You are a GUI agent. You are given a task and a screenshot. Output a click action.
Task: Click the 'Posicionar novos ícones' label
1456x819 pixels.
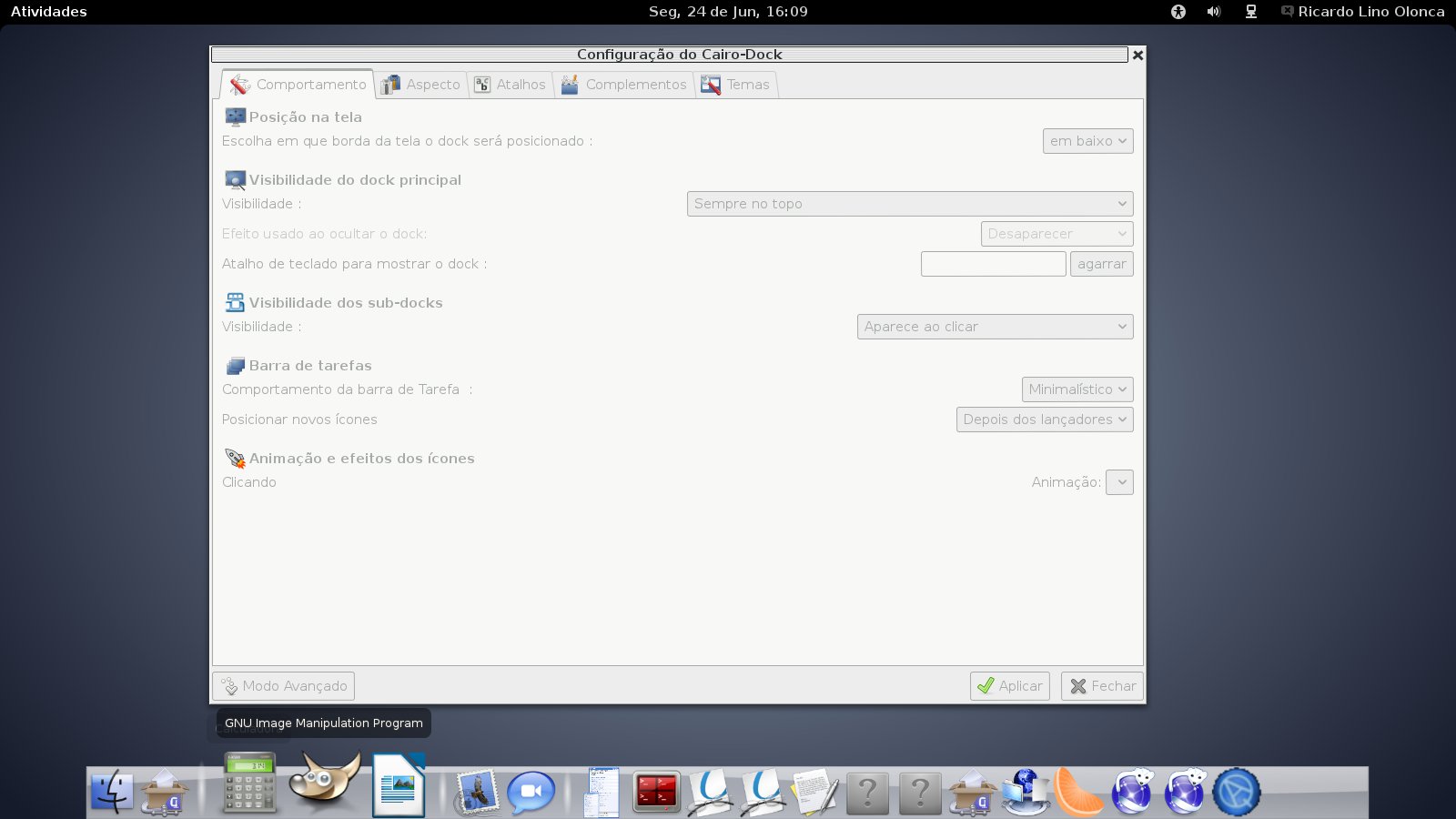tap(299, 420)
